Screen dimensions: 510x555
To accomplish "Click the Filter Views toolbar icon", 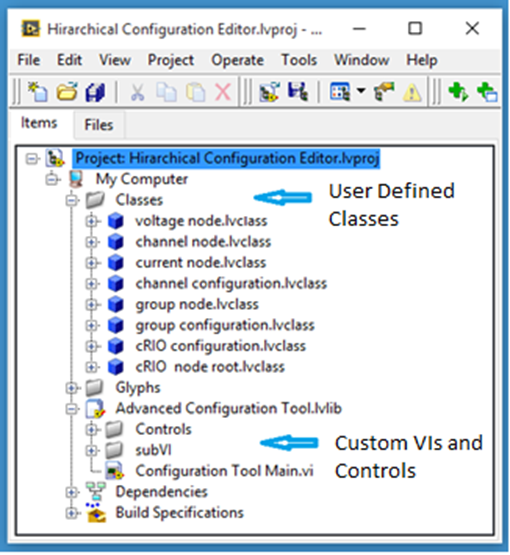I will click(x=340, y=92).
